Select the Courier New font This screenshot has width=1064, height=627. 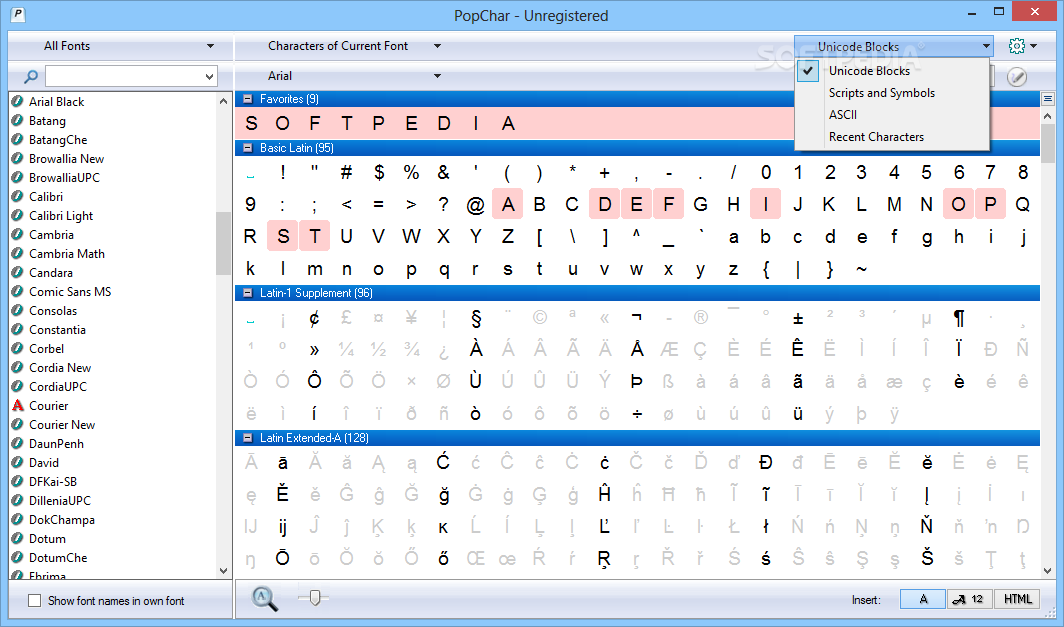coord(62,425)
